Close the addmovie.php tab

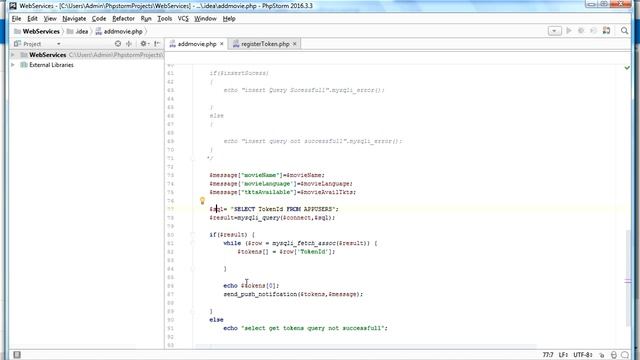pos(222,44)
